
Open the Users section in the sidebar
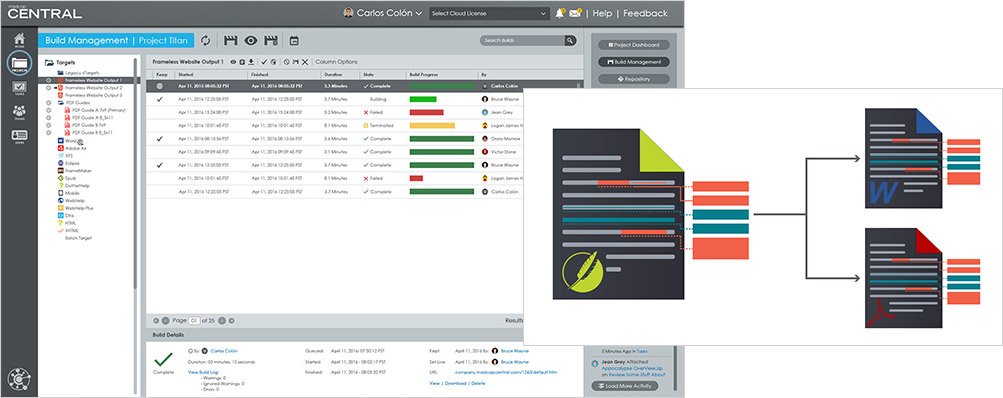click(x=19, y=137)
